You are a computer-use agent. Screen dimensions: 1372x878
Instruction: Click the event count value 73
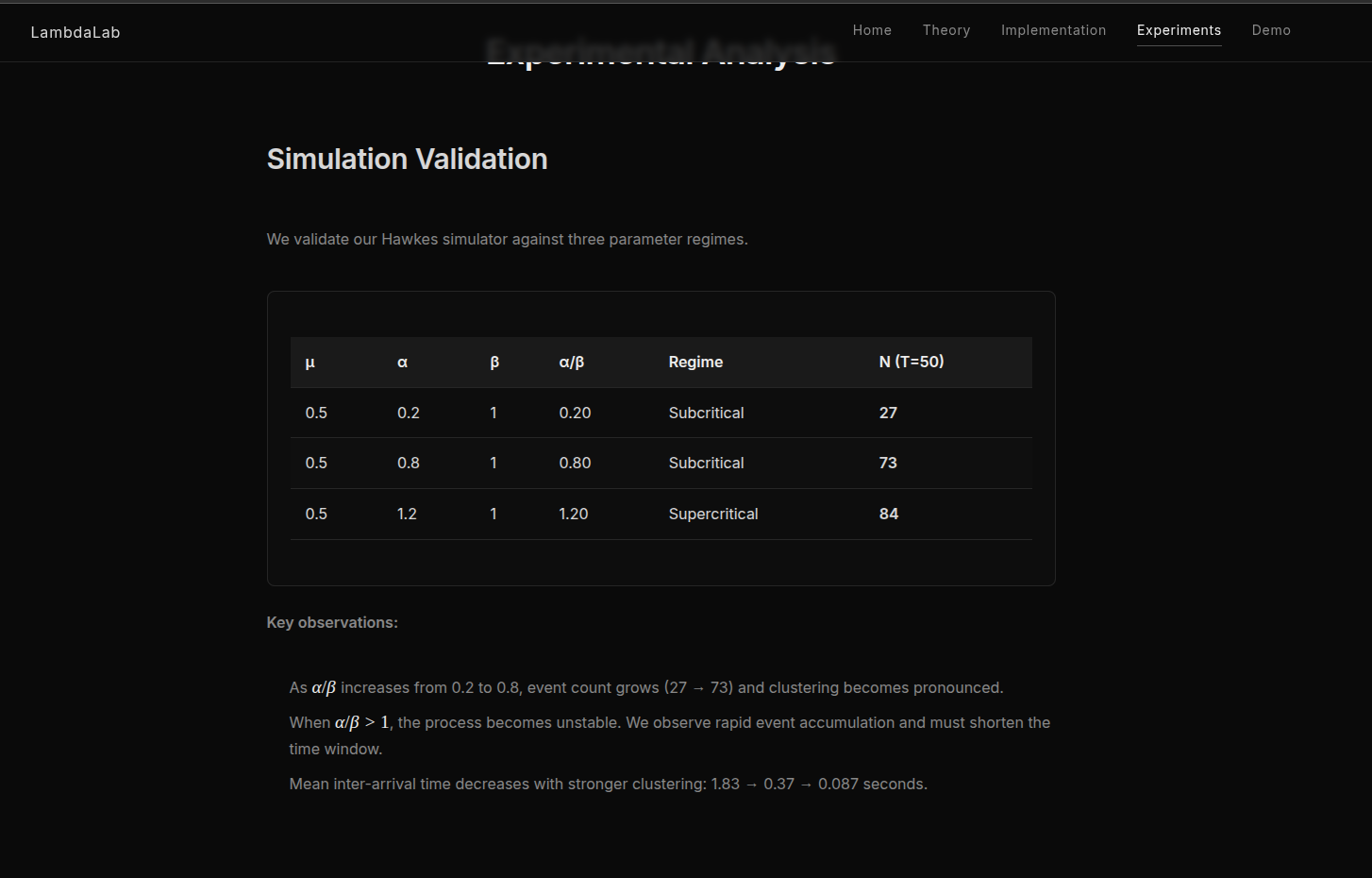[x=888, y=464]
